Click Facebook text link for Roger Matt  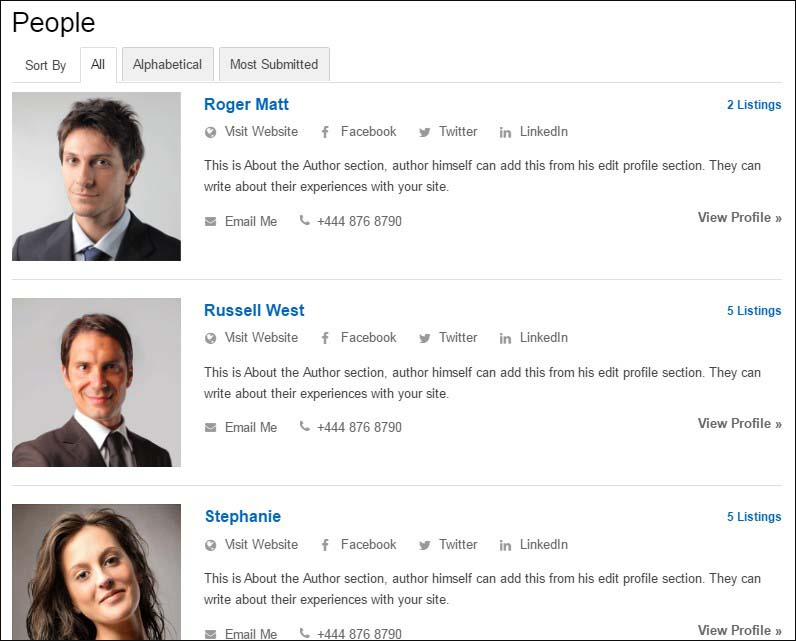[369, 131]
